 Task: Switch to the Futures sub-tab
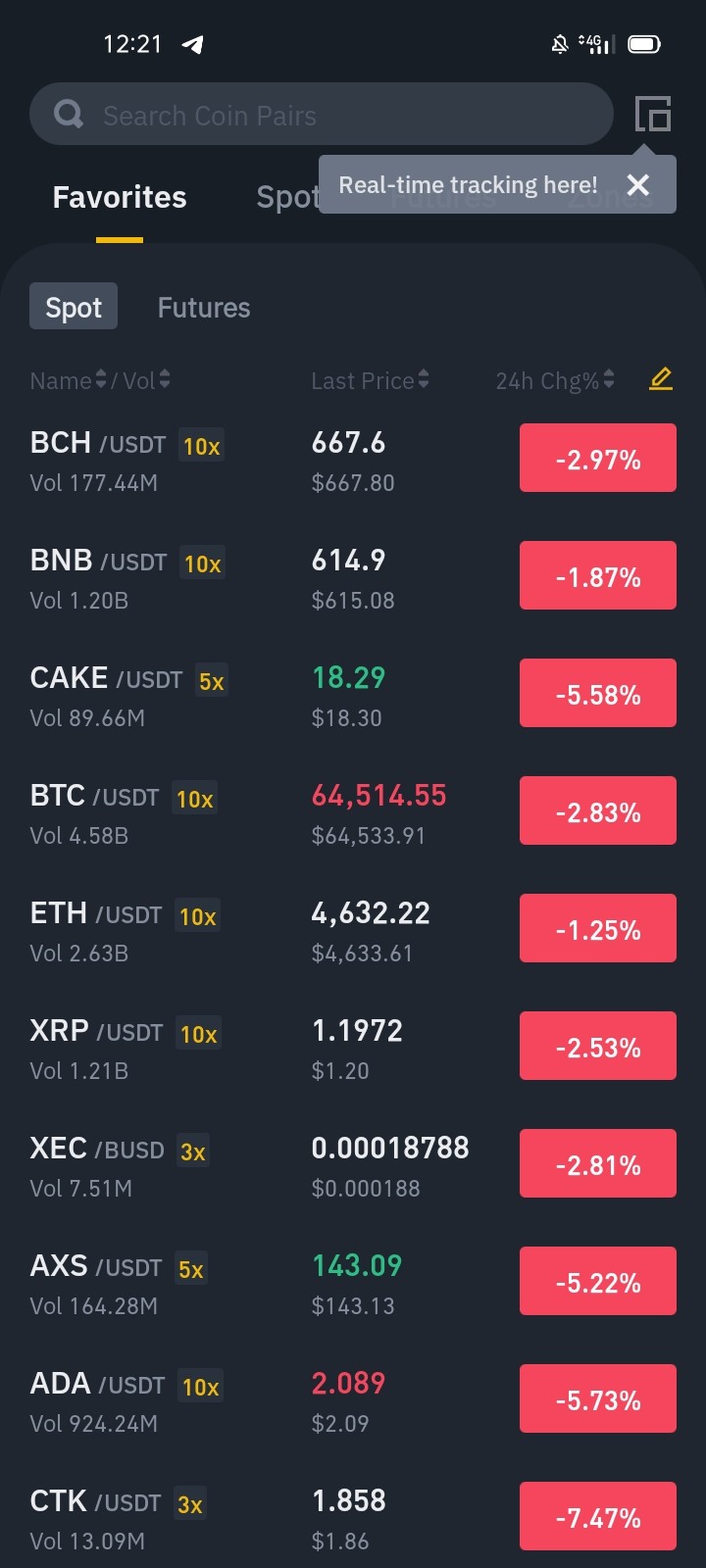click(x=204, y=307)
